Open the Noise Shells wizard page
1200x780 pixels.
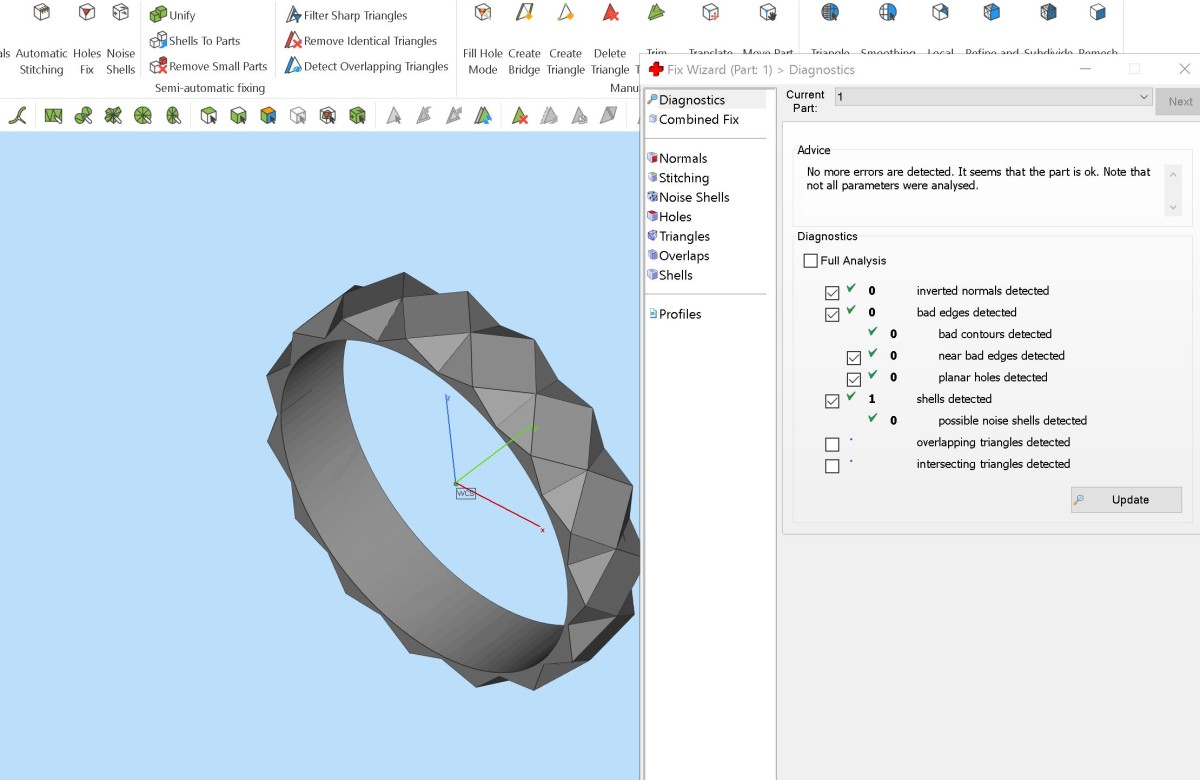pos(693,197)
